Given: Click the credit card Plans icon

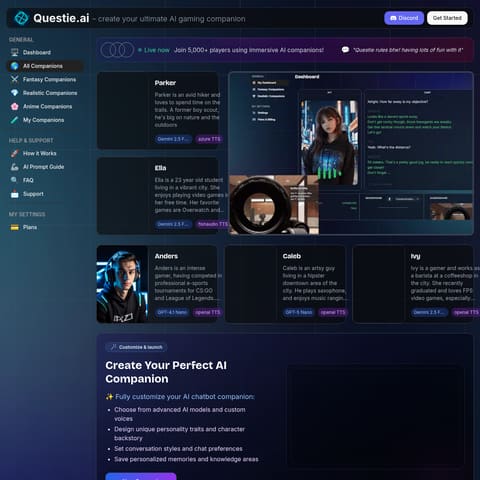Looking at the screenshot, I should tap(14, 227).
